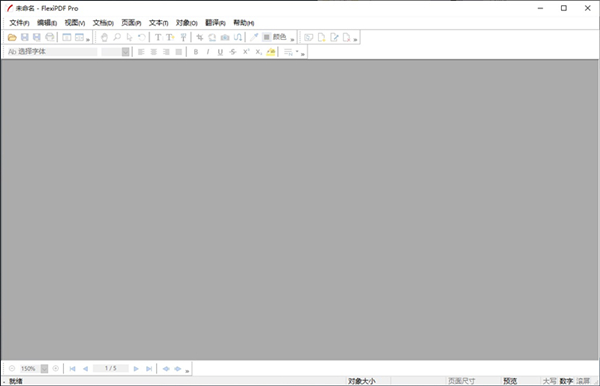Select the Eyedropper tool
Image resolution: width=600 pixels, height=386 pixels.
254,37
